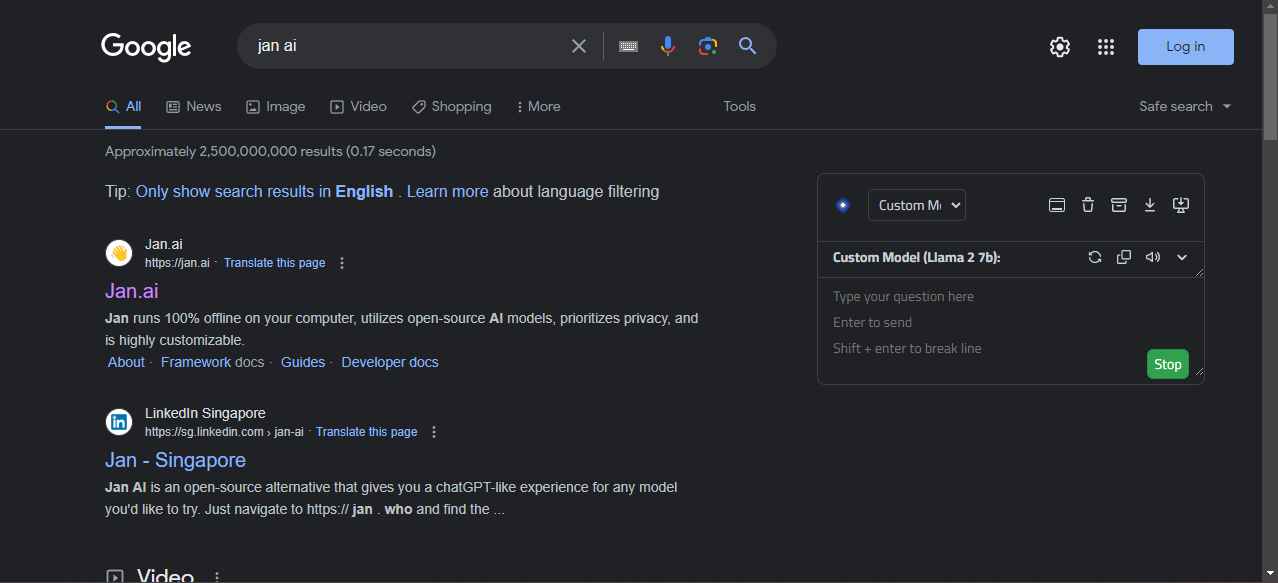Open the Developer docs sitelink
Viewport: 1278px width, 583px height.
[390, 362]
